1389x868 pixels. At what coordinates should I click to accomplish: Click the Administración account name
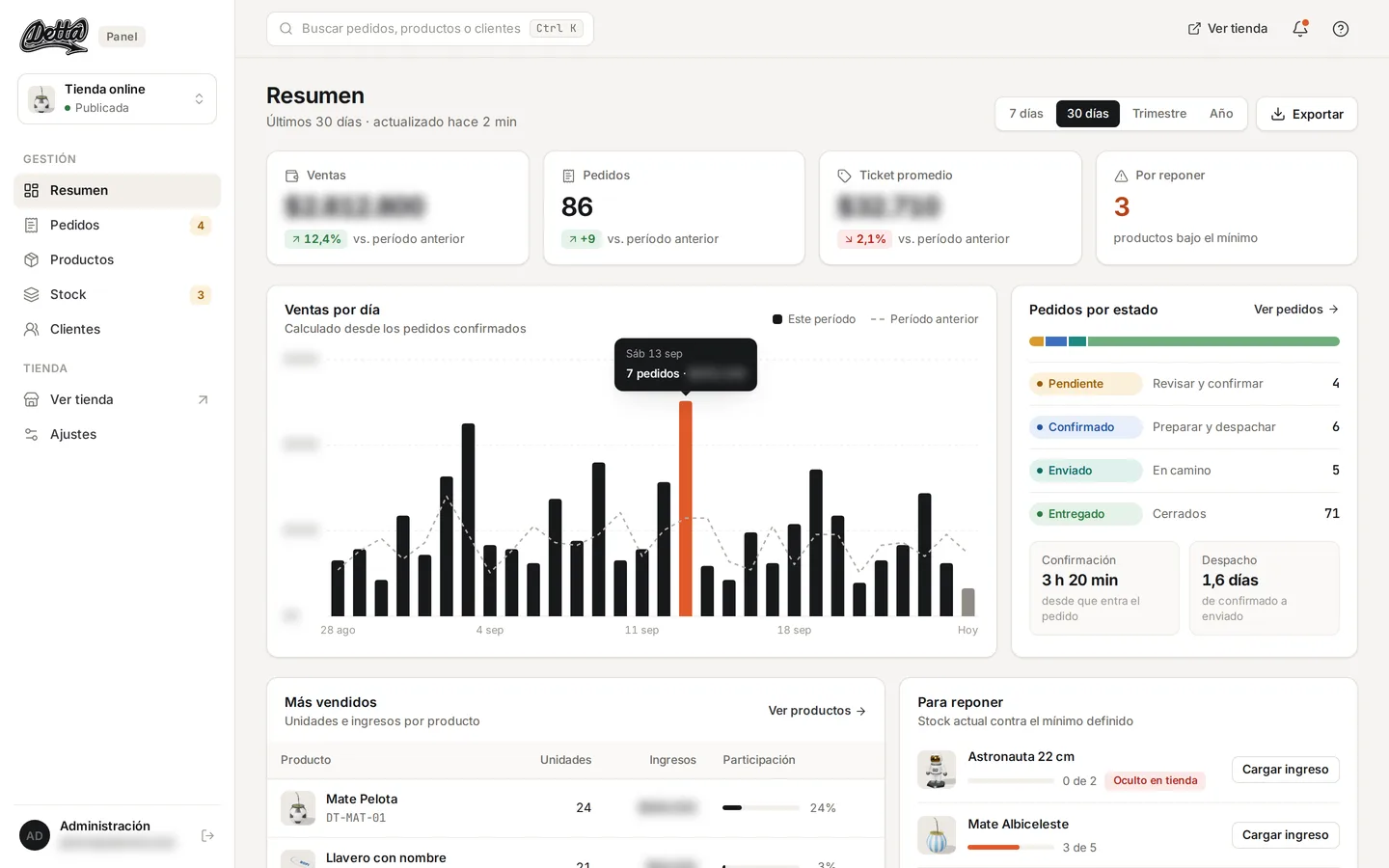pyautogui.click(x=105, y=827)
